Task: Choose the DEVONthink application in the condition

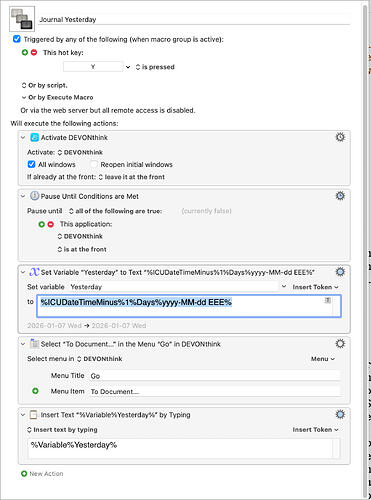Action: coord(80,236)
